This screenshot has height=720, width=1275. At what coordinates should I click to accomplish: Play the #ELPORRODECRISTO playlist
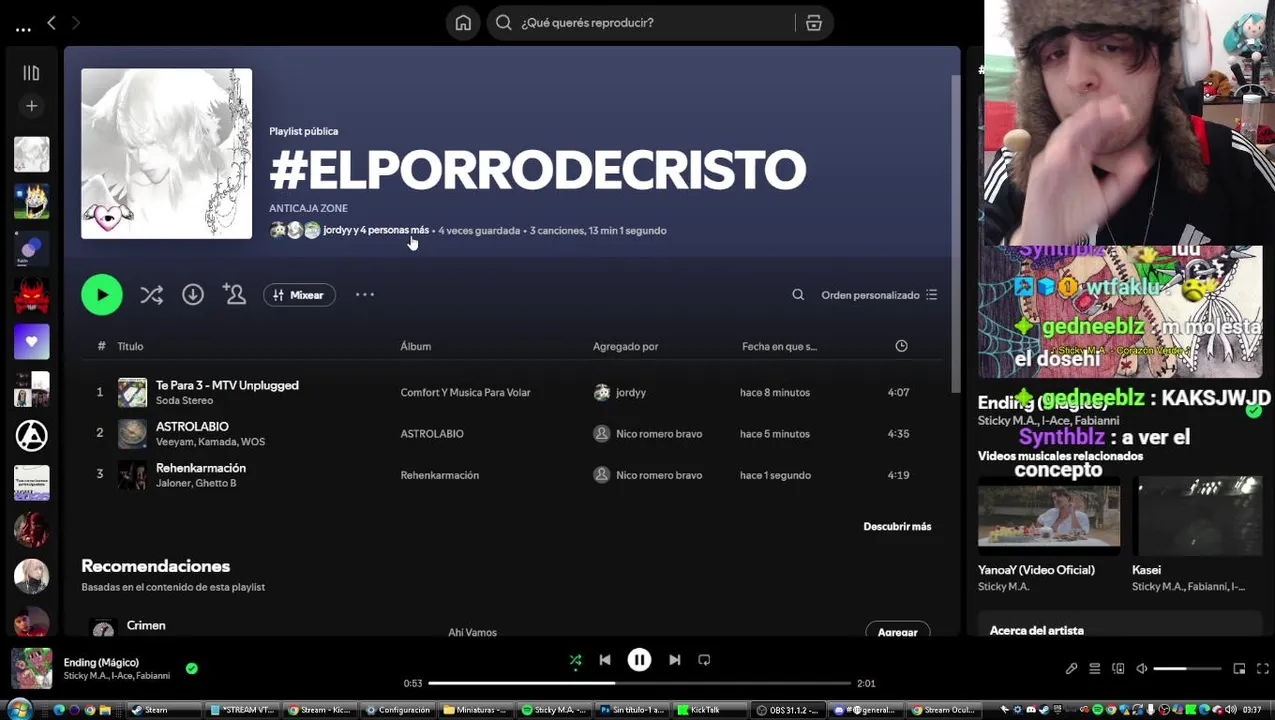tap(102, 295)
